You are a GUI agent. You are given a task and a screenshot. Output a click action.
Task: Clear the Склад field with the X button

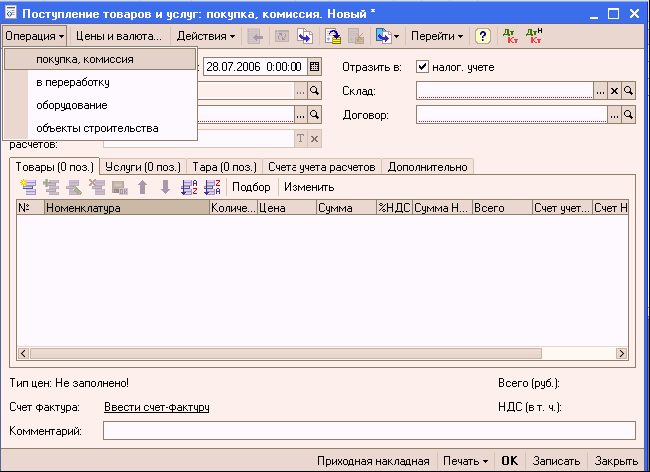(615, 91)
